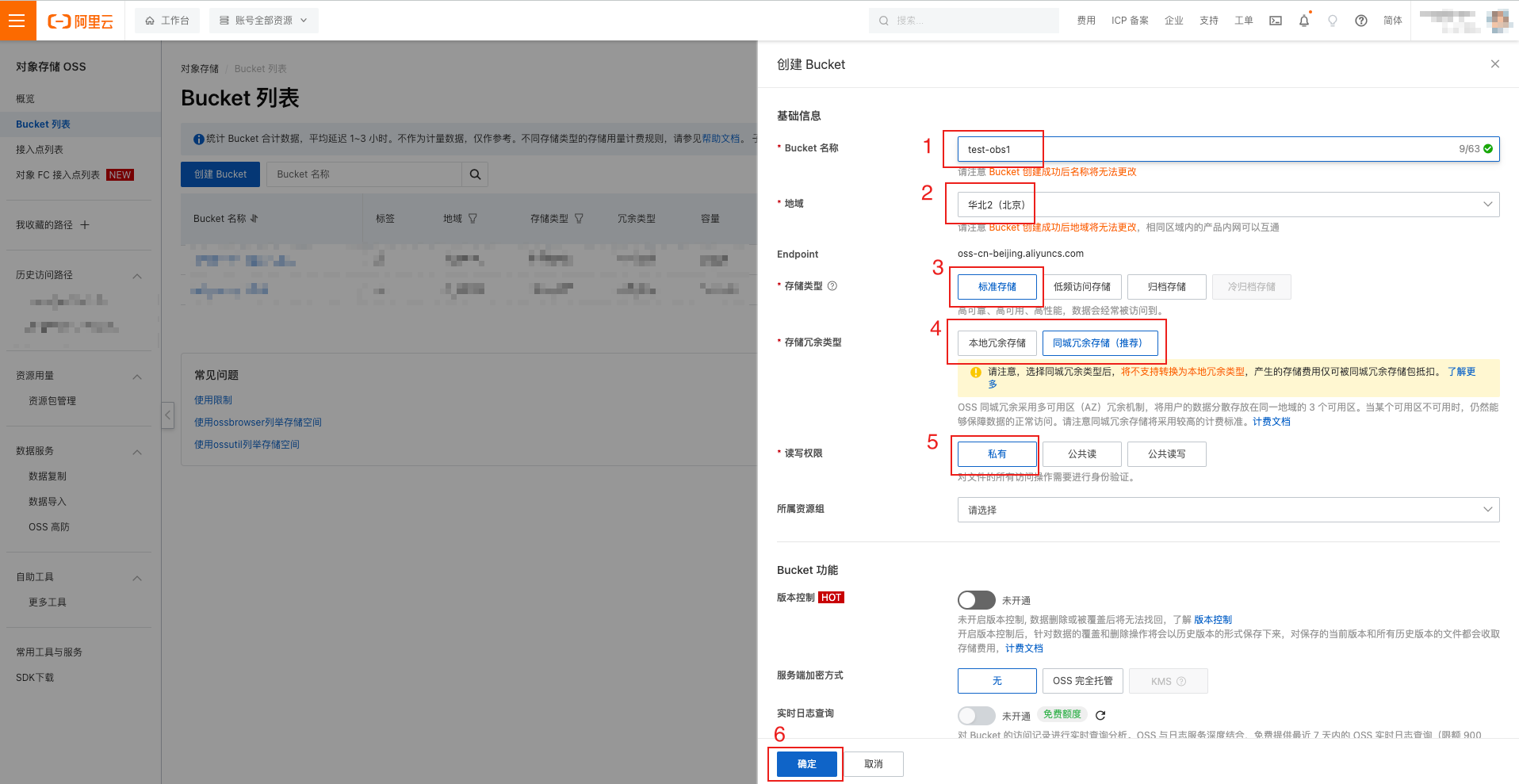Edit the Bucket 名称 input field
Screen dimensions: 1519x784
pos(1228,149)
